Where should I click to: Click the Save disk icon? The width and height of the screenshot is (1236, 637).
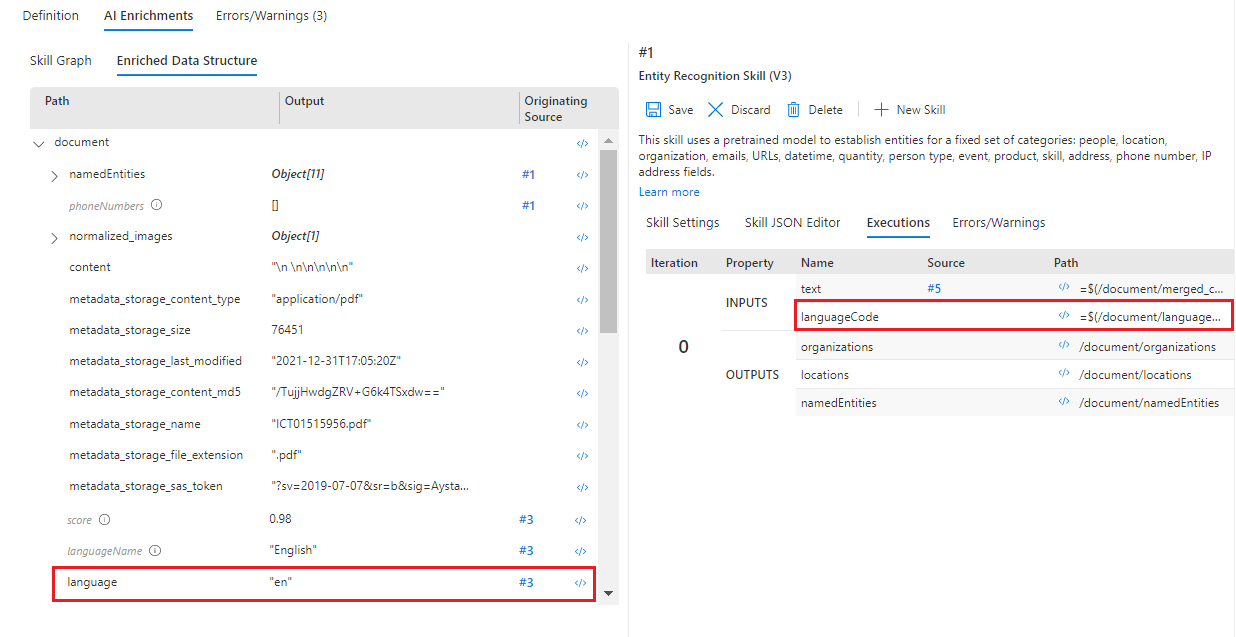coord(653,110)
